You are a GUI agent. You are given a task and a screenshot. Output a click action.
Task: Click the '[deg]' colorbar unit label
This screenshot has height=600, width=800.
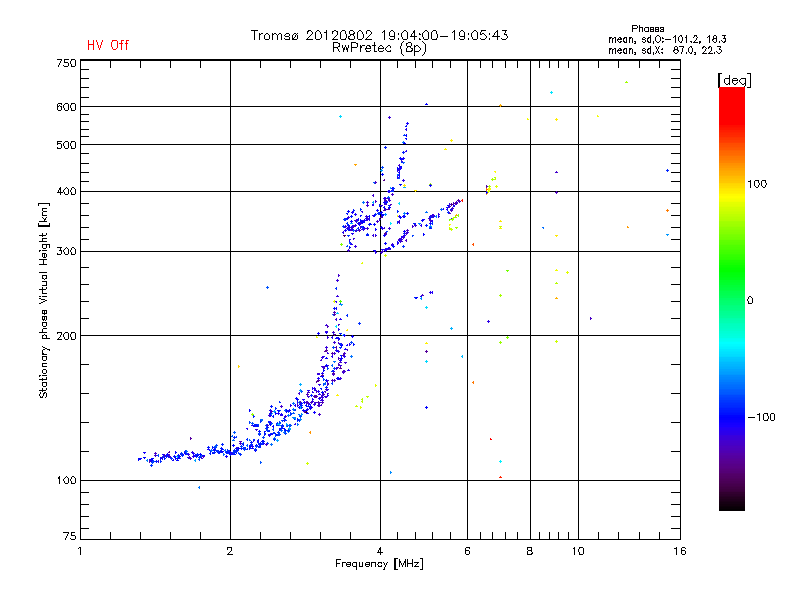coord(734,80)
